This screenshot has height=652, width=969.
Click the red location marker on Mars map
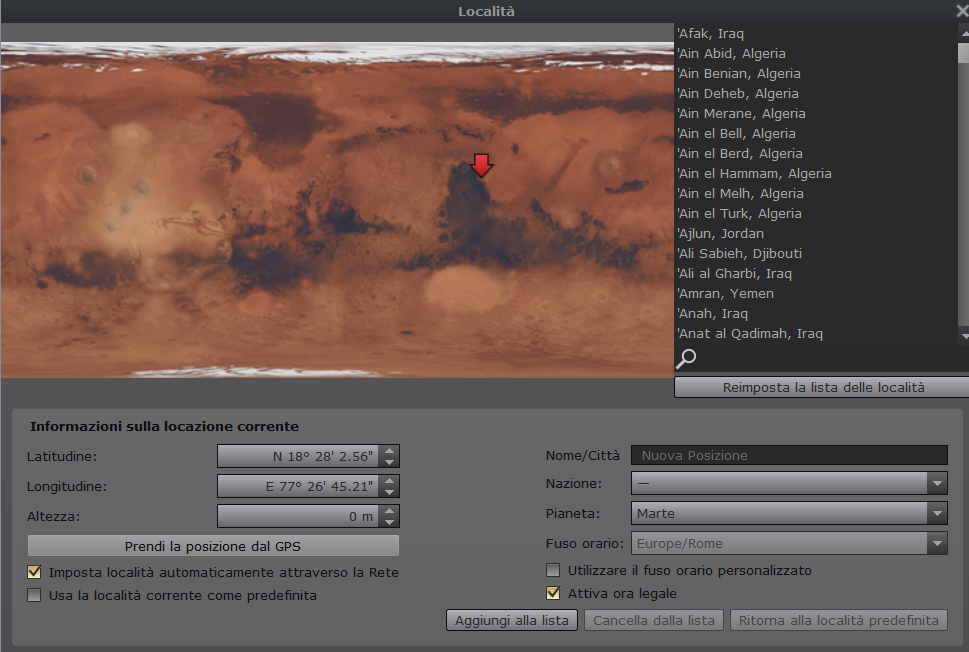tap(481, 166)
